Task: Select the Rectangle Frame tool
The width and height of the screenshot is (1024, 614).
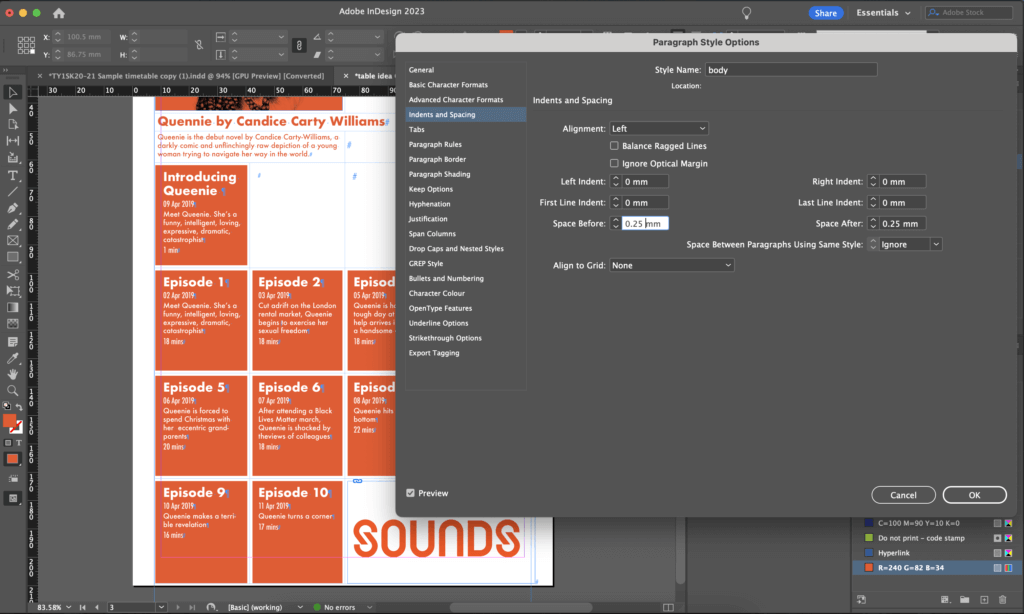Action: point(12,240)
